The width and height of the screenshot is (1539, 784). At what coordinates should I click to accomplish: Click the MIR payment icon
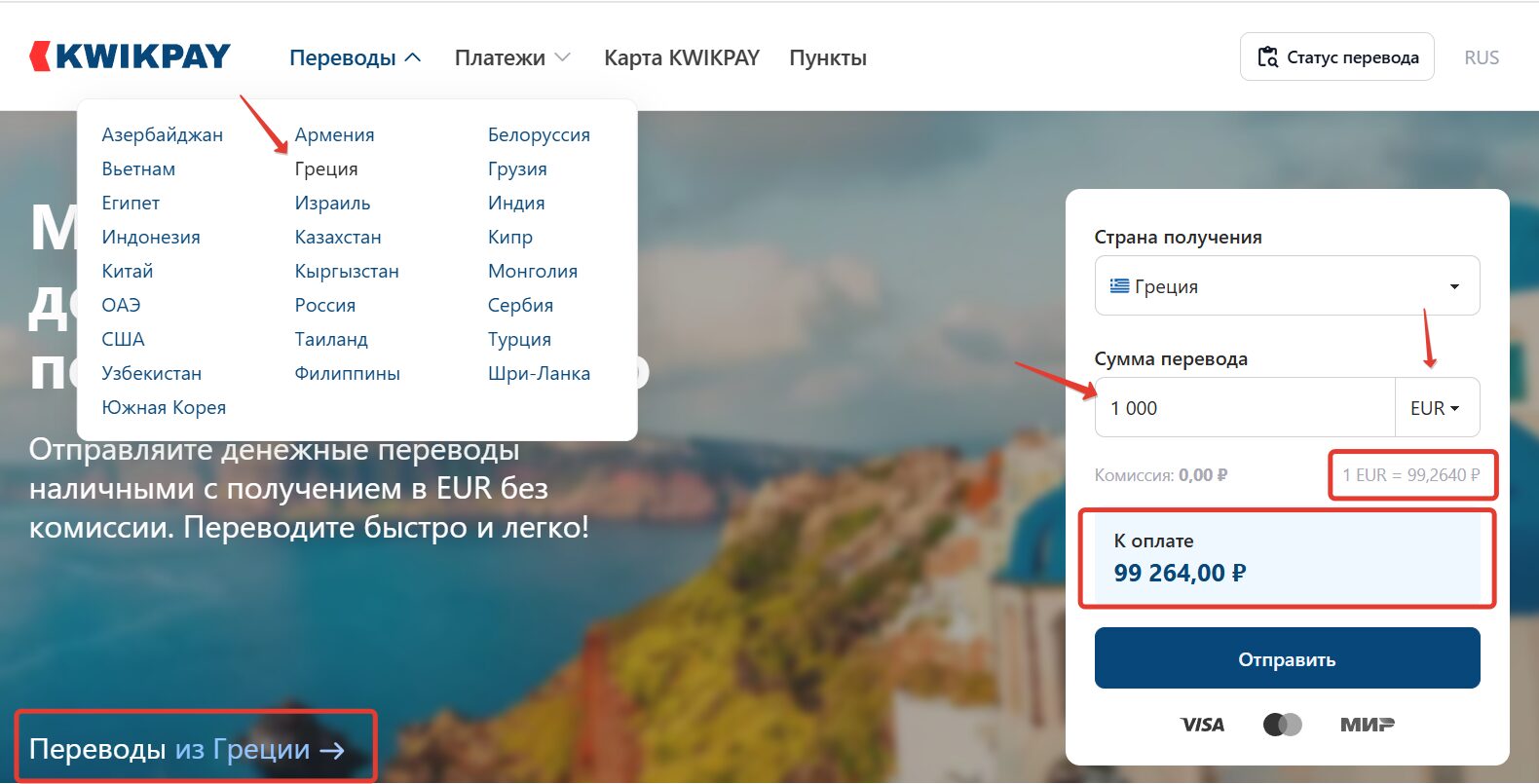click(x=1367, y=725)
